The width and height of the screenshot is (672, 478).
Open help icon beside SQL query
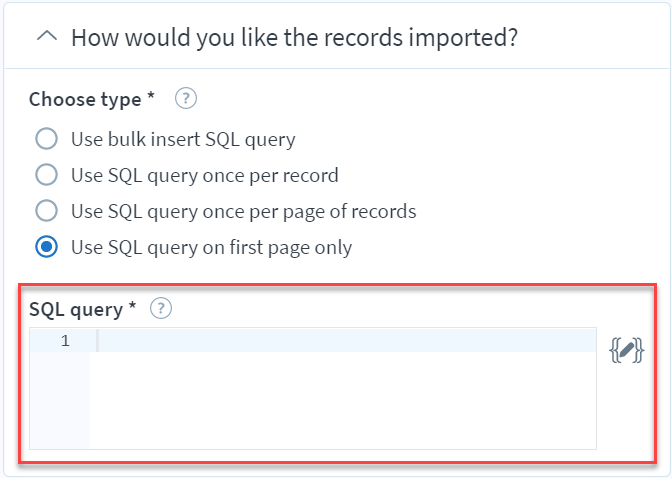pos(161,308)
